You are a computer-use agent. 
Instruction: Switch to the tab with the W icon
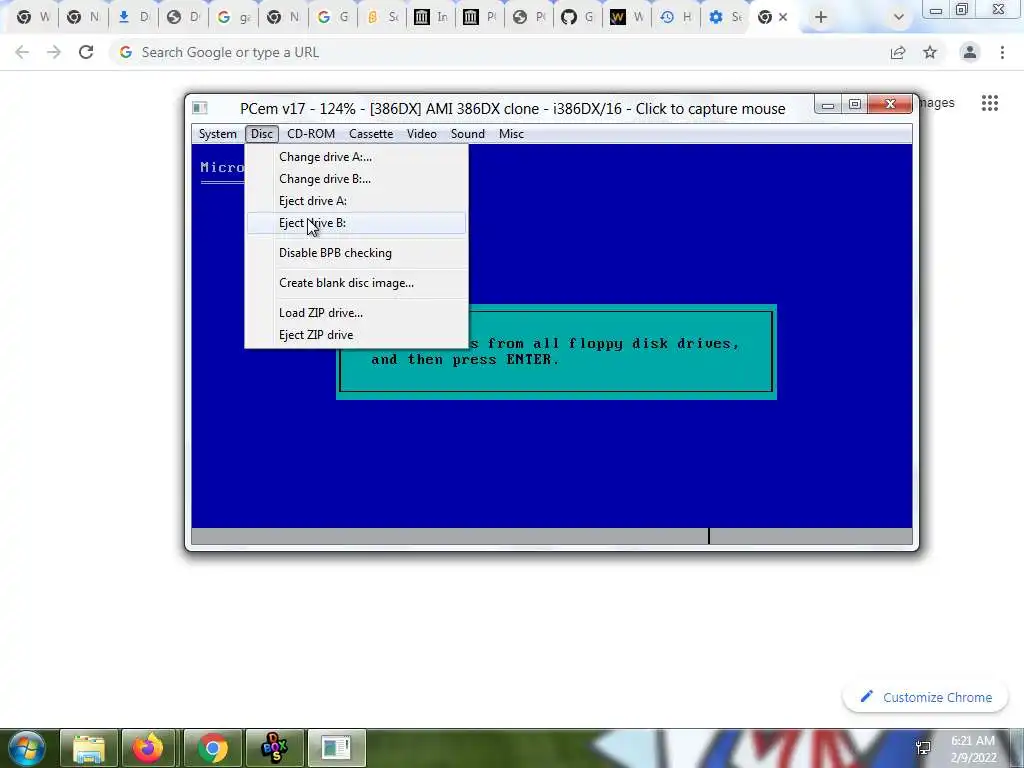[x=627, y=18]
